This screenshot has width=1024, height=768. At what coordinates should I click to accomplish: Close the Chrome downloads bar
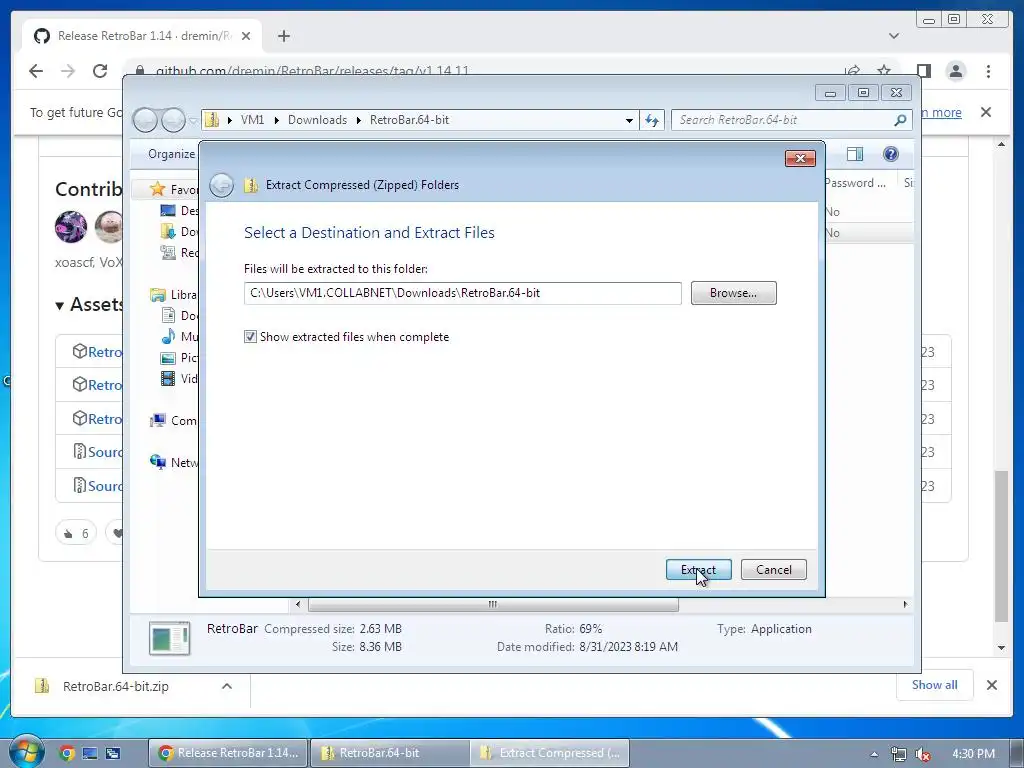coord(991,685)
